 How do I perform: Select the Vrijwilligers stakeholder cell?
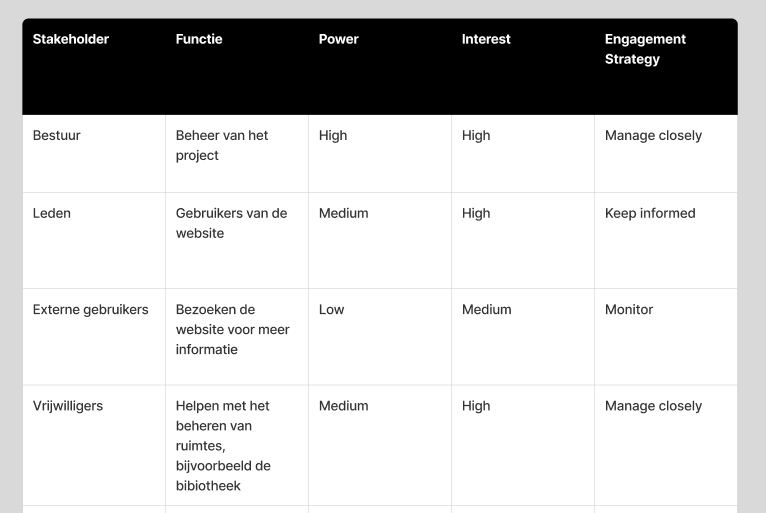click(68, 406)
